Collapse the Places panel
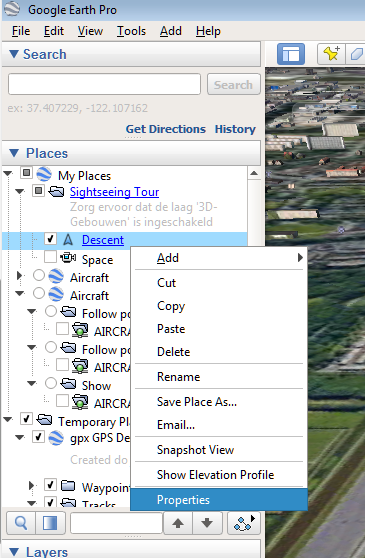 (14, 153)
